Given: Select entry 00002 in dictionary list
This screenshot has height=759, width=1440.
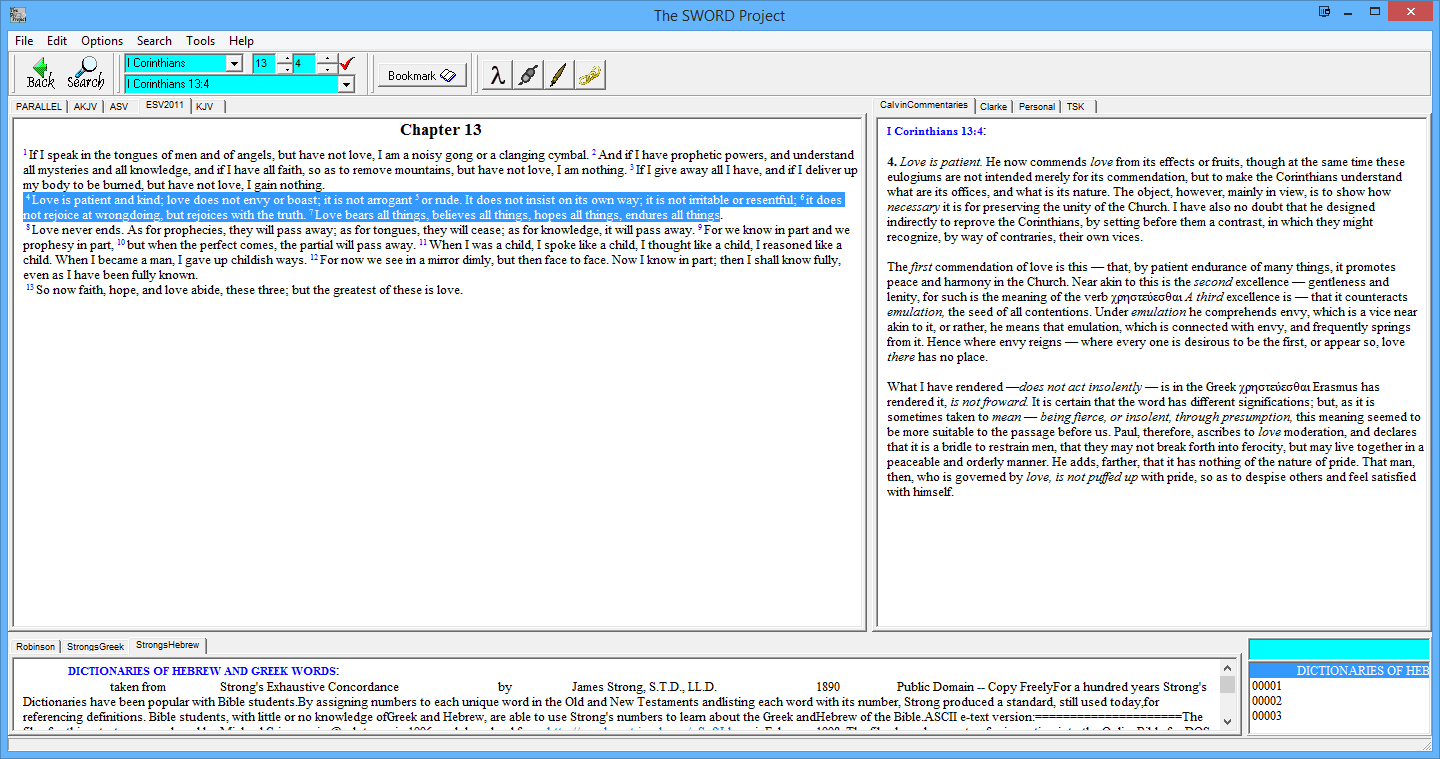Looking at the screenshot, I should (x=1266, y=701).
